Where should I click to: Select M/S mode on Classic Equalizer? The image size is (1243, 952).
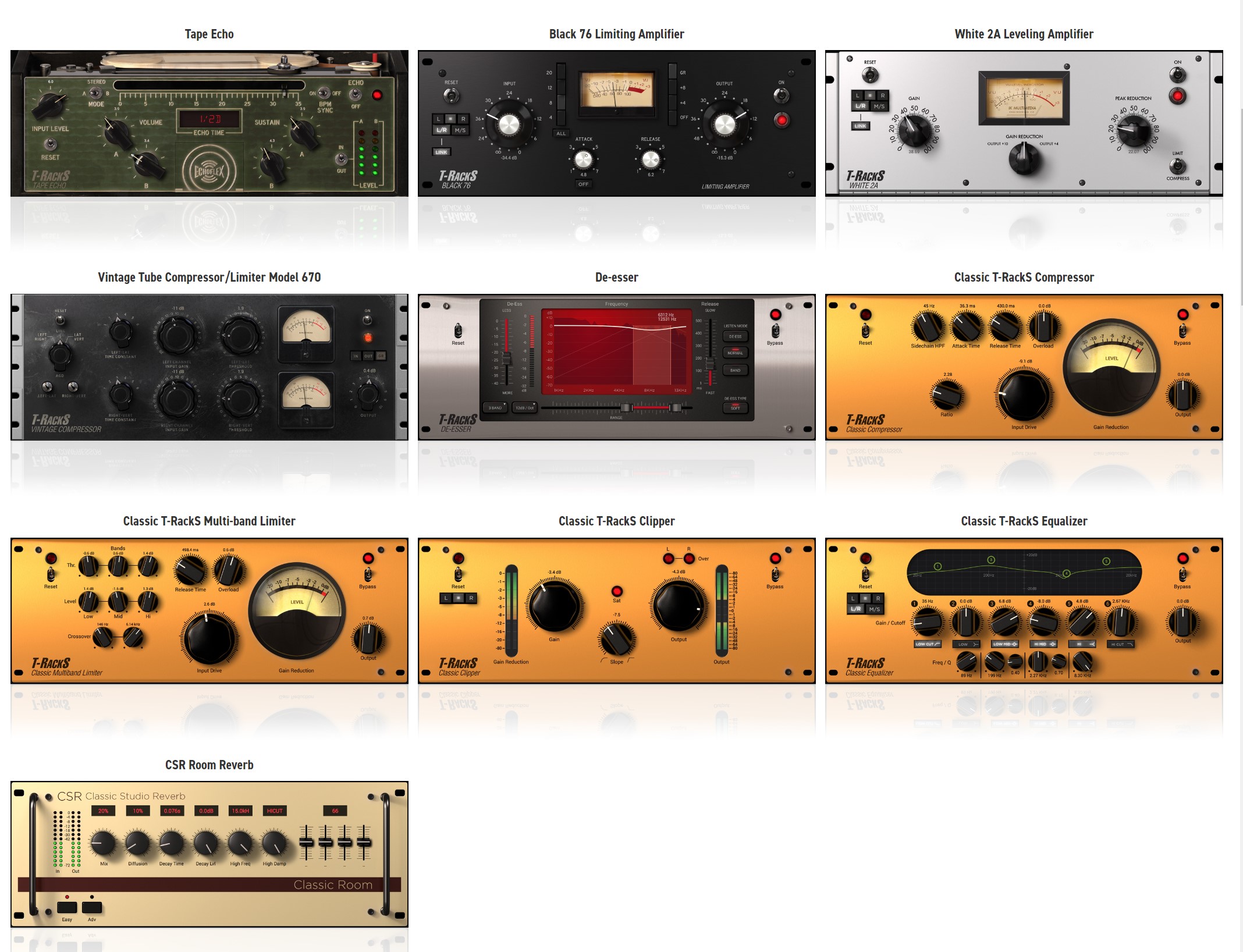point(875,609)
